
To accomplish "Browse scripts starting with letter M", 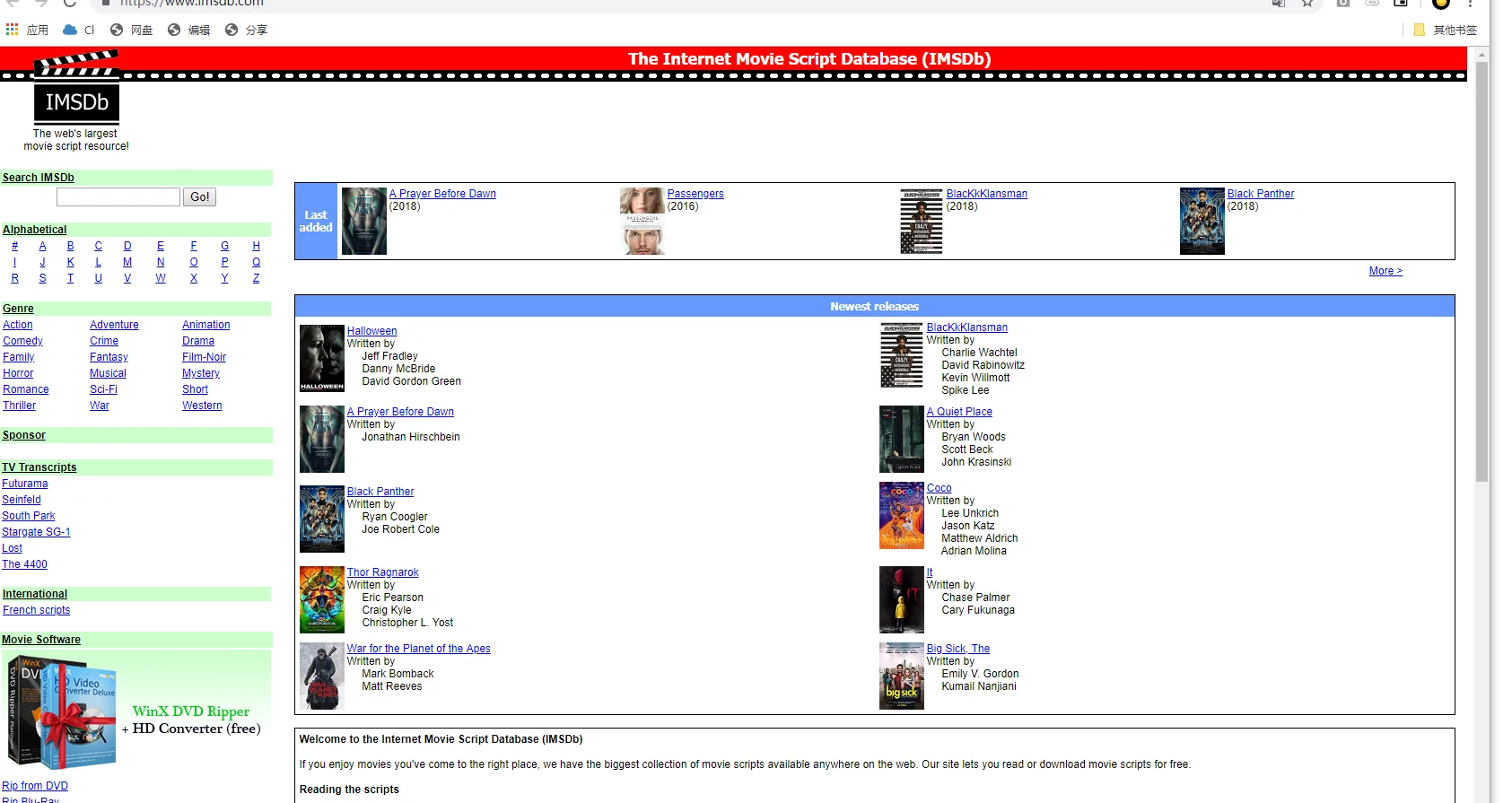I will click(127, 262).
